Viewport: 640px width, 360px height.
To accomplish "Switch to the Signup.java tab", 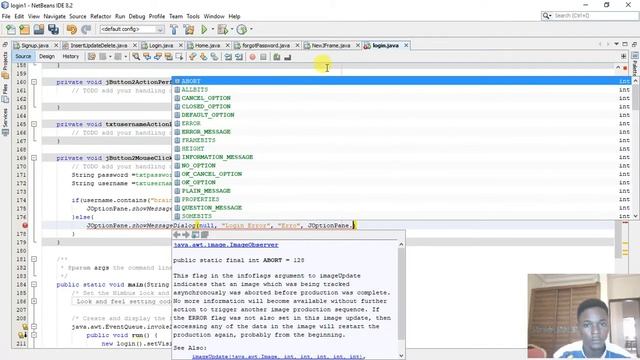I will 35,45.
